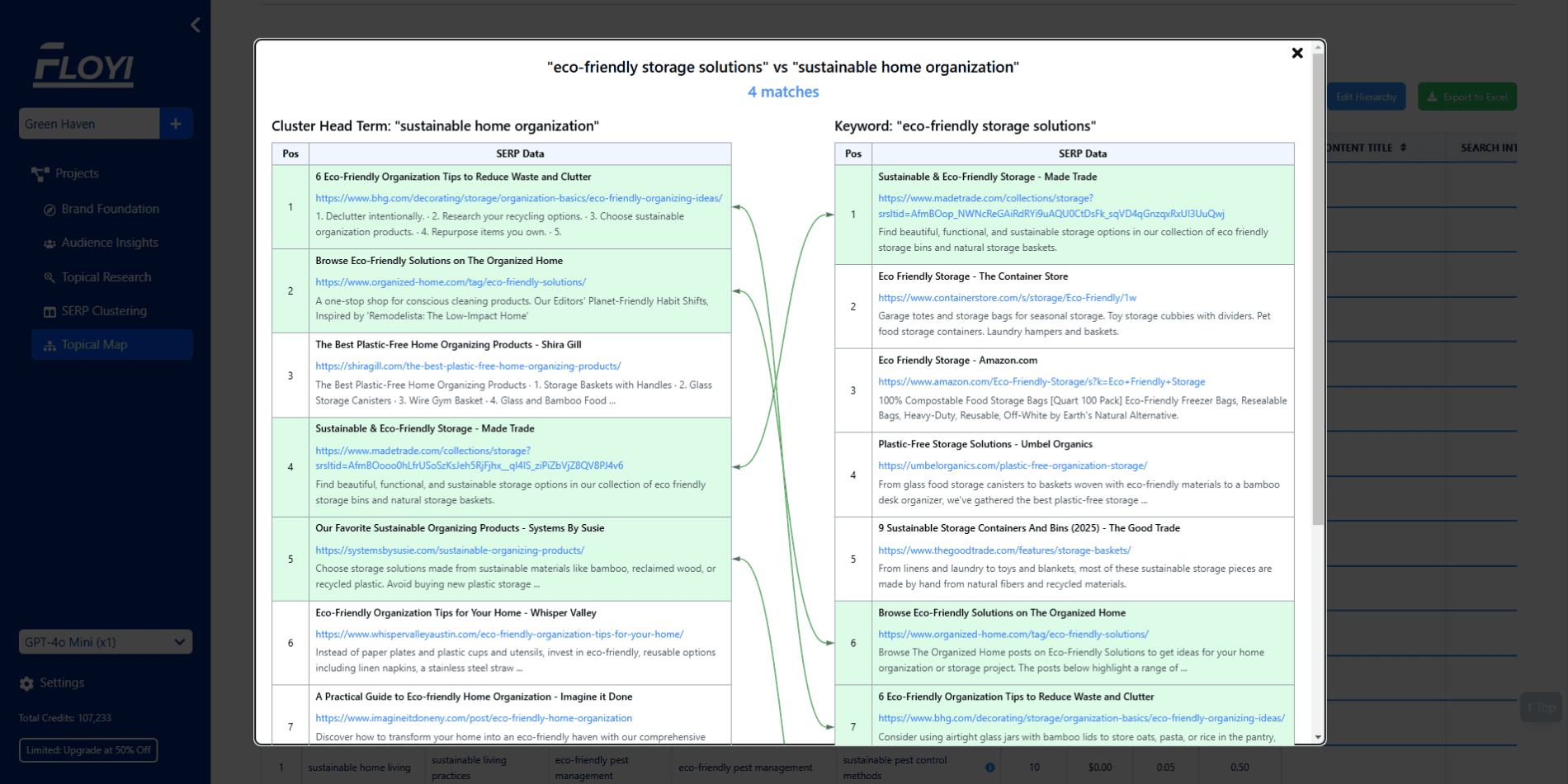Click the scrollbar down arrow in dialog
Image resolution: width=1568 pixels, height=784 pixels.
(1318, 737)
